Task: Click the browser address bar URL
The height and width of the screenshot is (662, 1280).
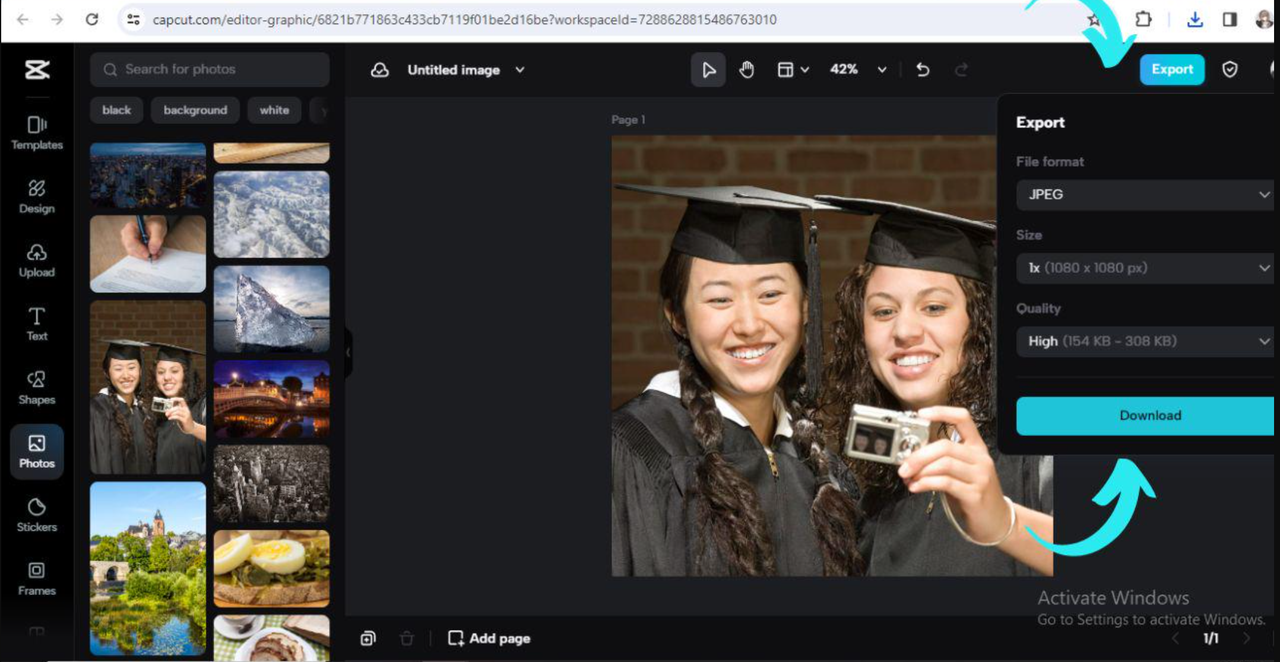Action: 464,19
